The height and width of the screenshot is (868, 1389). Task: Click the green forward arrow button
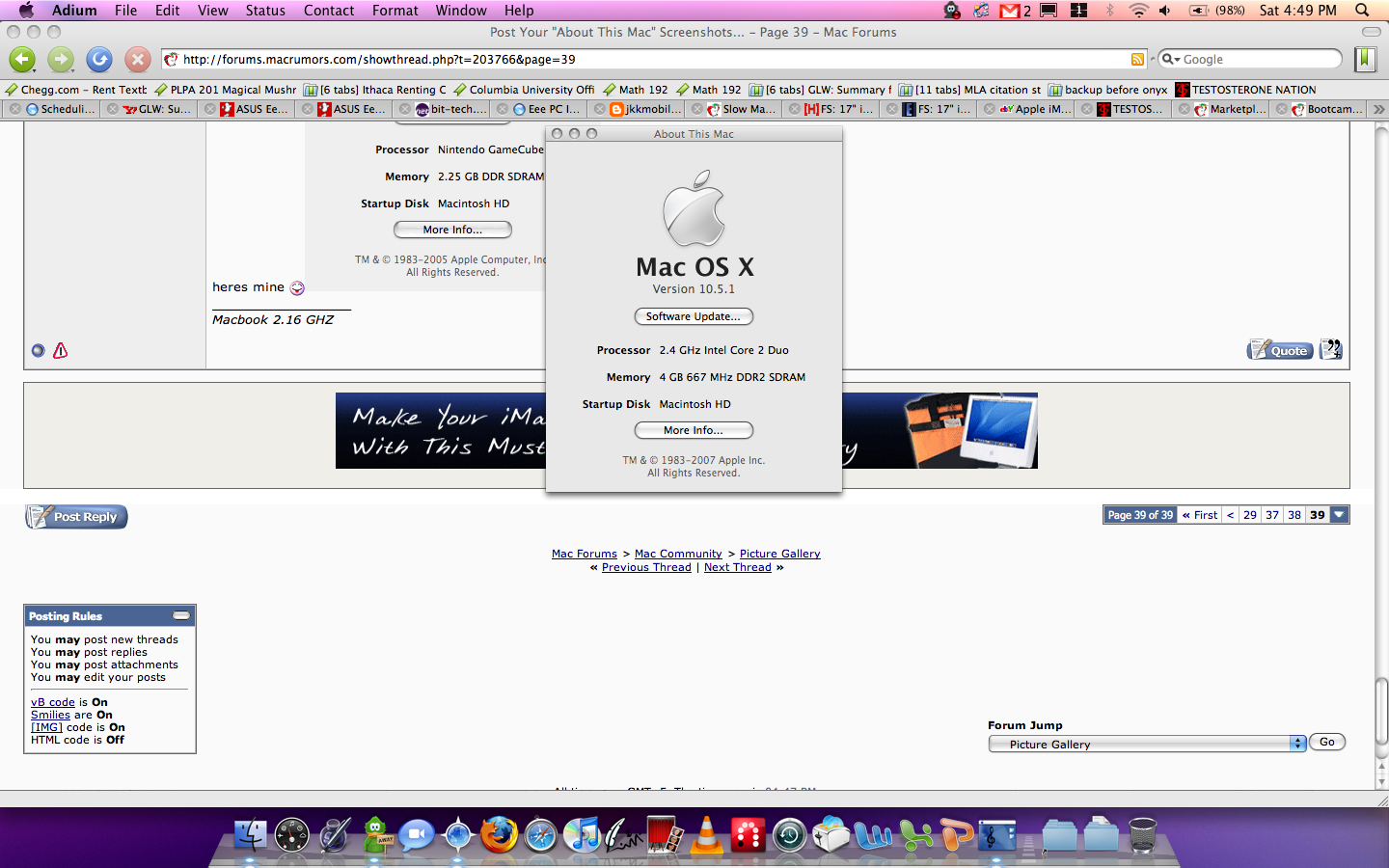[x=61, y=60]
